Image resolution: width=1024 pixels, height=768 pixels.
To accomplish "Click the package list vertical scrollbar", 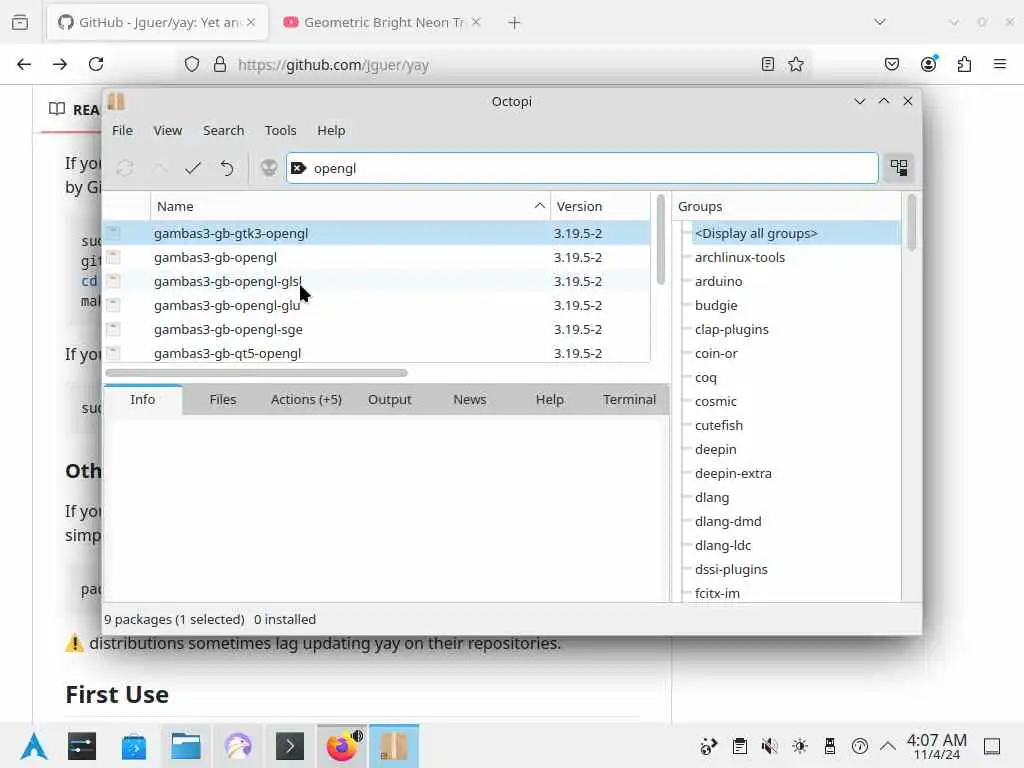I will click(x=660, y=239).
